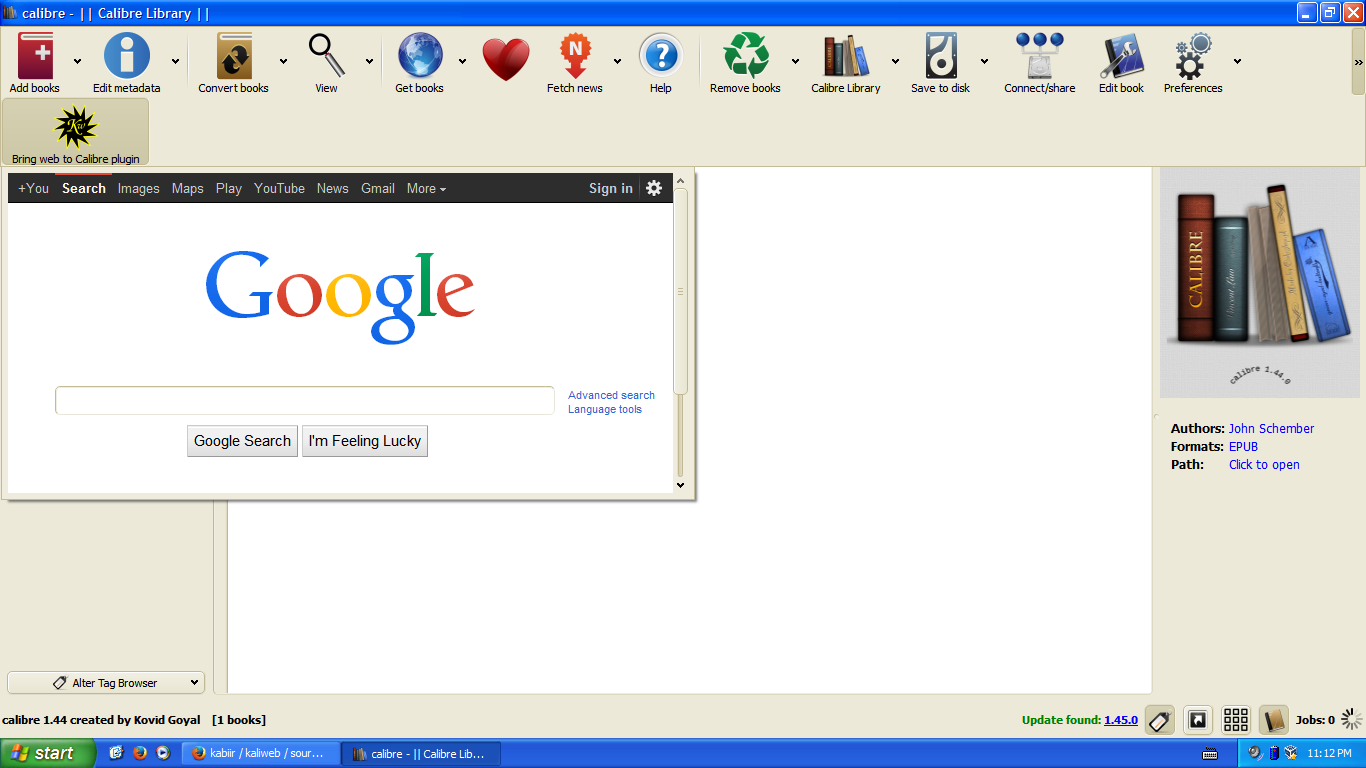Open News in the Google bar
Image resolution: width=1366 pixels, height=768 pixels.
333,188
